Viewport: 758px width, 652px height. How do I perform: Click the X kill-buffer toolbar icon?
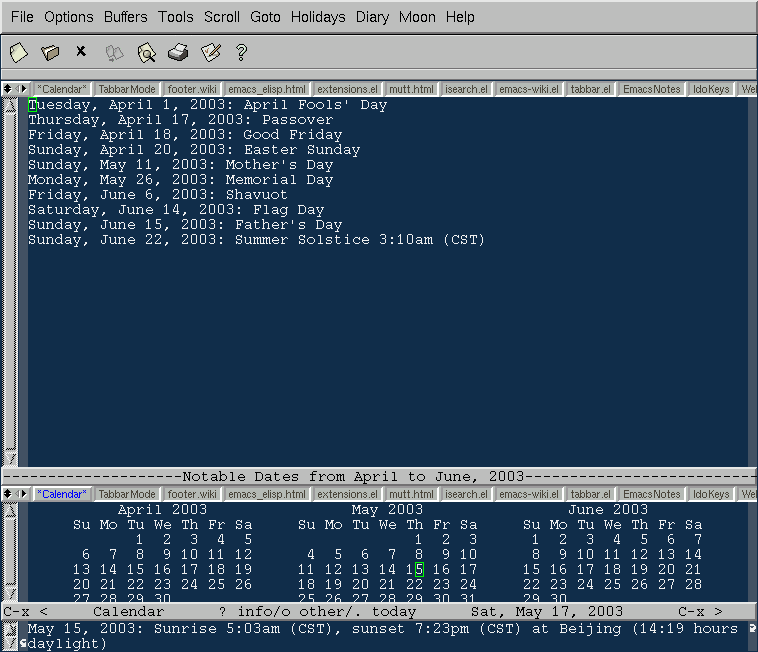81,51
